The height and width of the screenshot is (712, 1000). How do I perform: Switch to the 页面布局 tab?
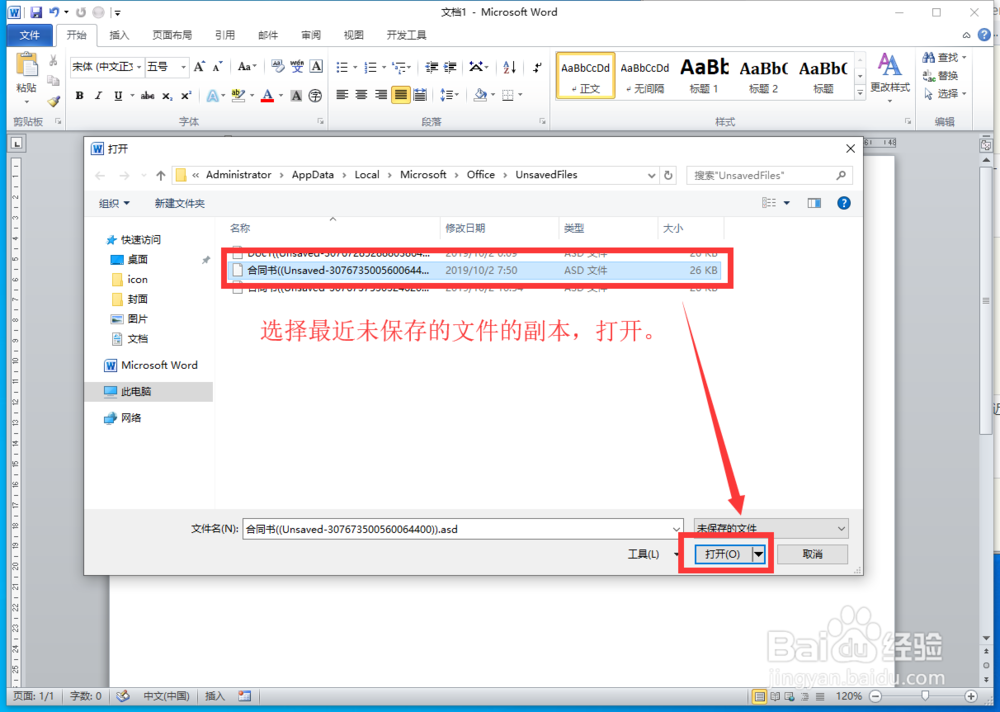pyautogui.click(x=172, y=35)
